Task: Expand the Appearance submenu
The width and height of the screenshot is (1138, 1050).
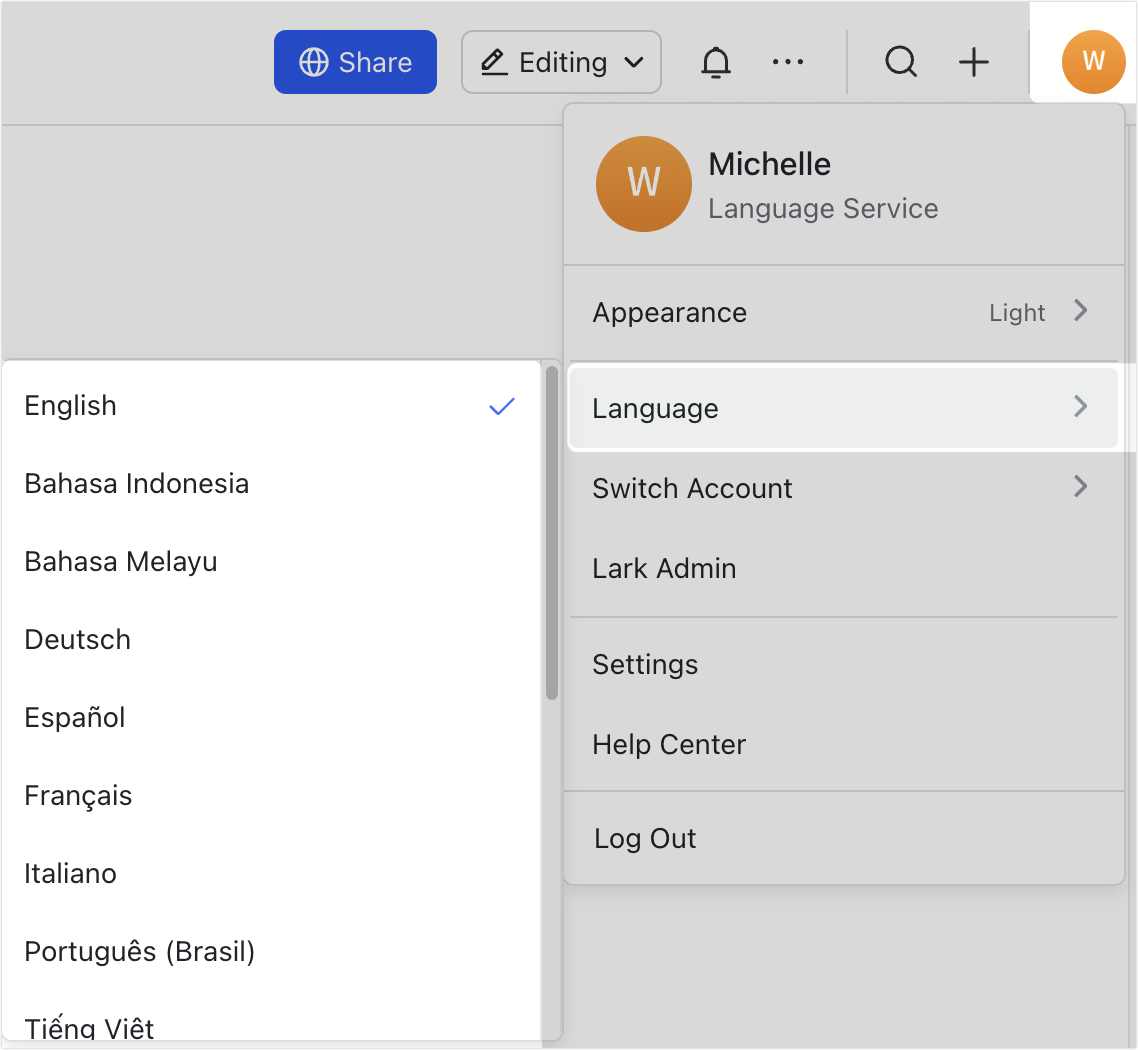Action: click(843, 312)
